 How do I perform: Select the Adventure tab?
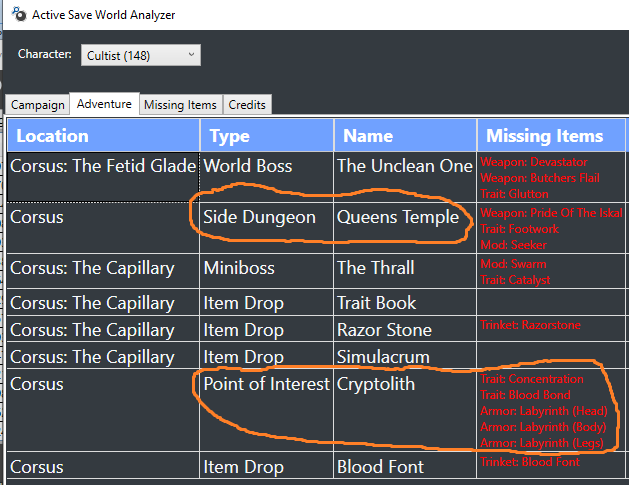(104, 104)
